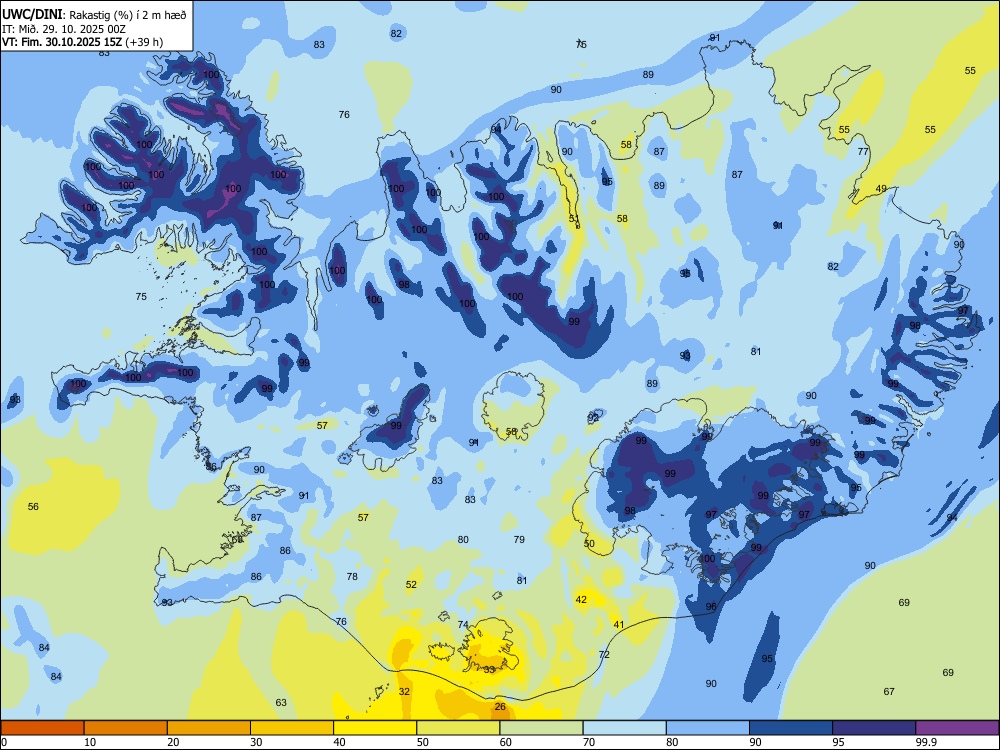Click the humidity value '78' on the map
This screenshot has height=750, width=1000.
tap(352, 577)
